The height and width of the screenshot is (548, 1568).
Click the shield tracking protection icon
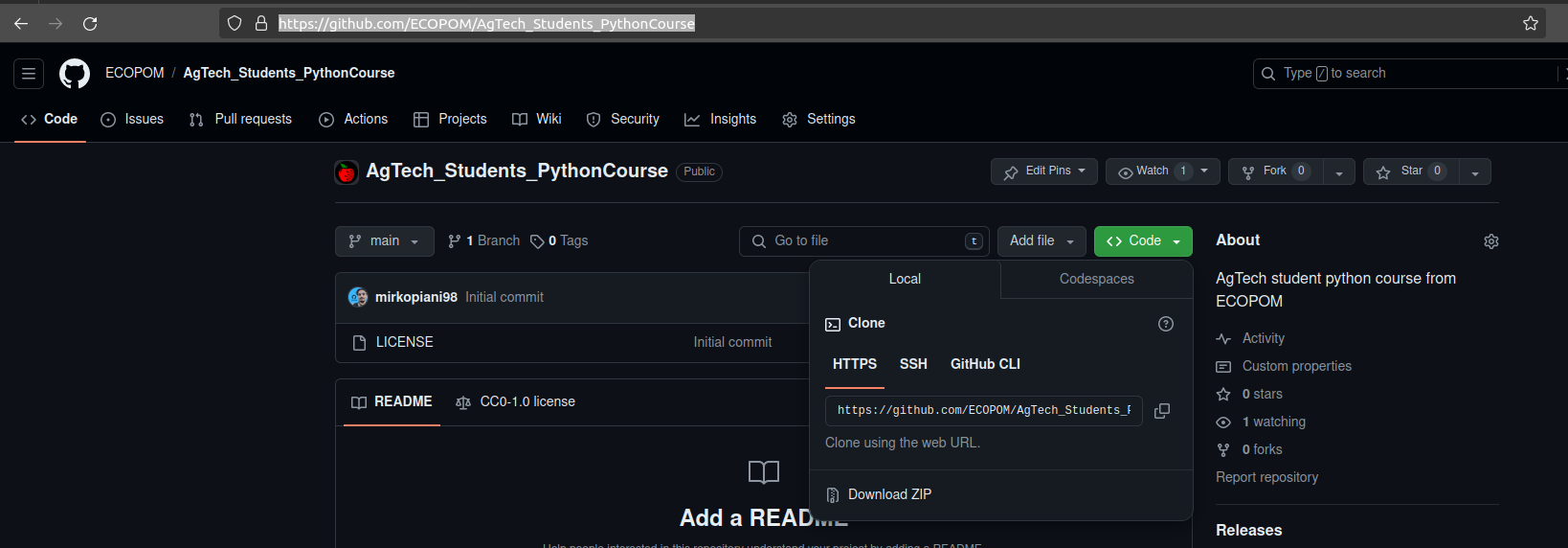[x=235, y=23]
